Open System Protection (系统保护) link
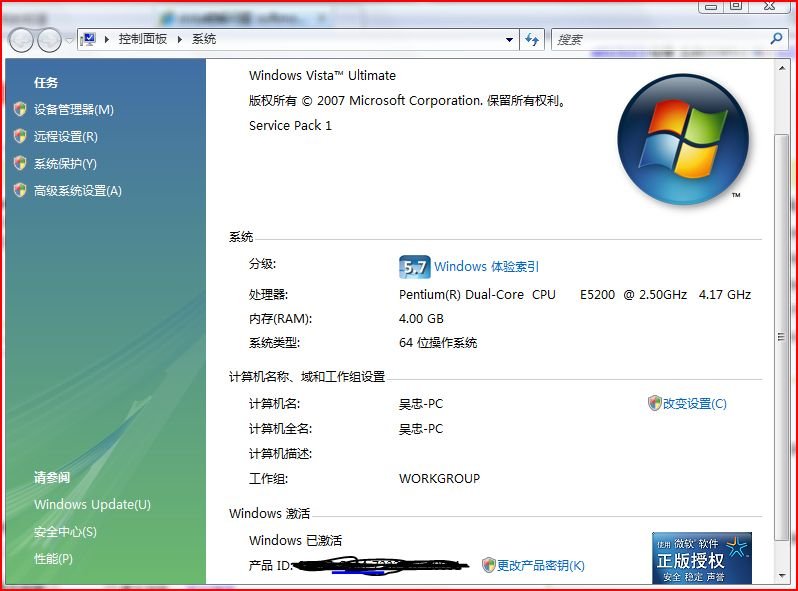Screen dimensions: 798x591 click(x=65, y=163)
